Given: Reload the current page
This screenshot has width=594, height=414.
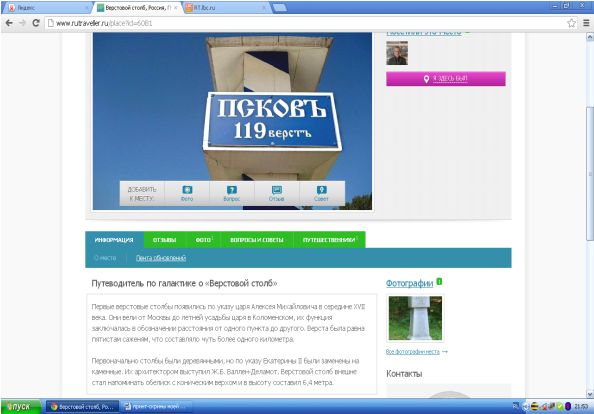Looking at the screenshot, I should tap(36, 23).
